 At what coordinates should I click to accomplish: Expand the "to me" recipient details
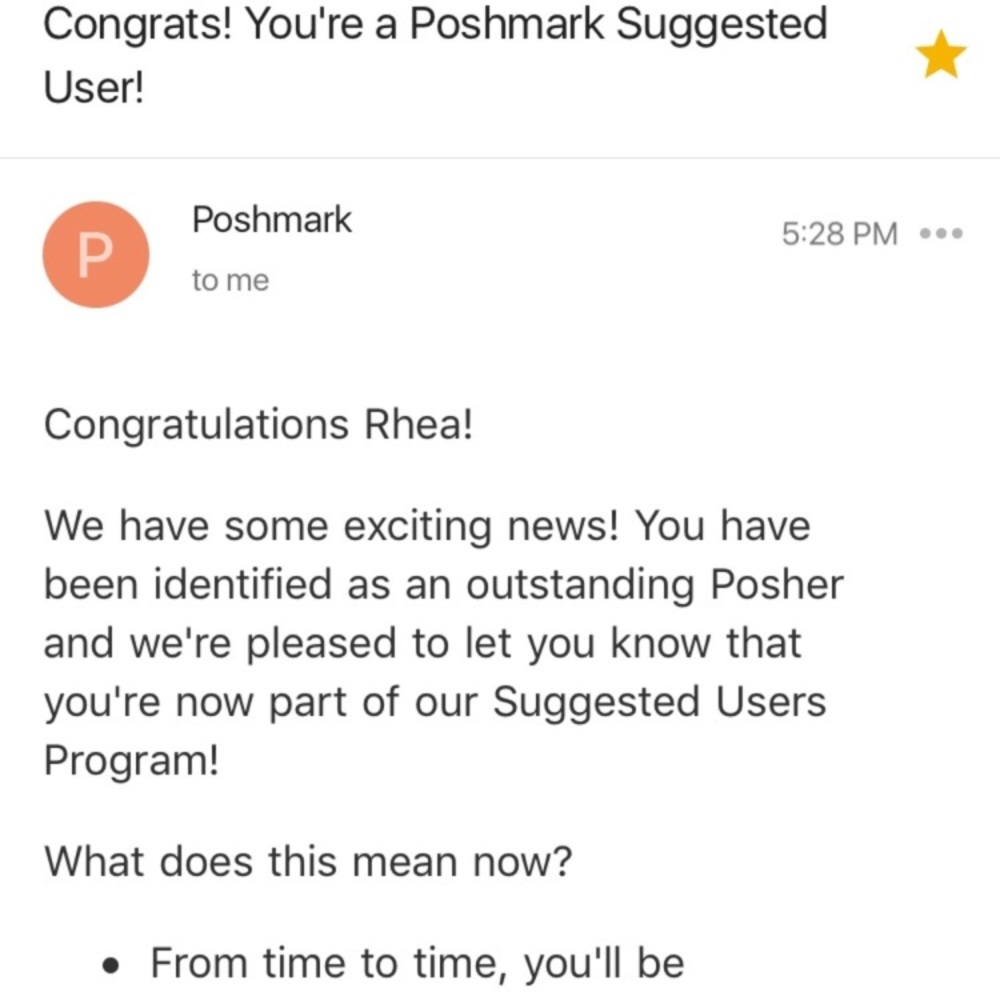pyautogui.click(x=230, y=281)
